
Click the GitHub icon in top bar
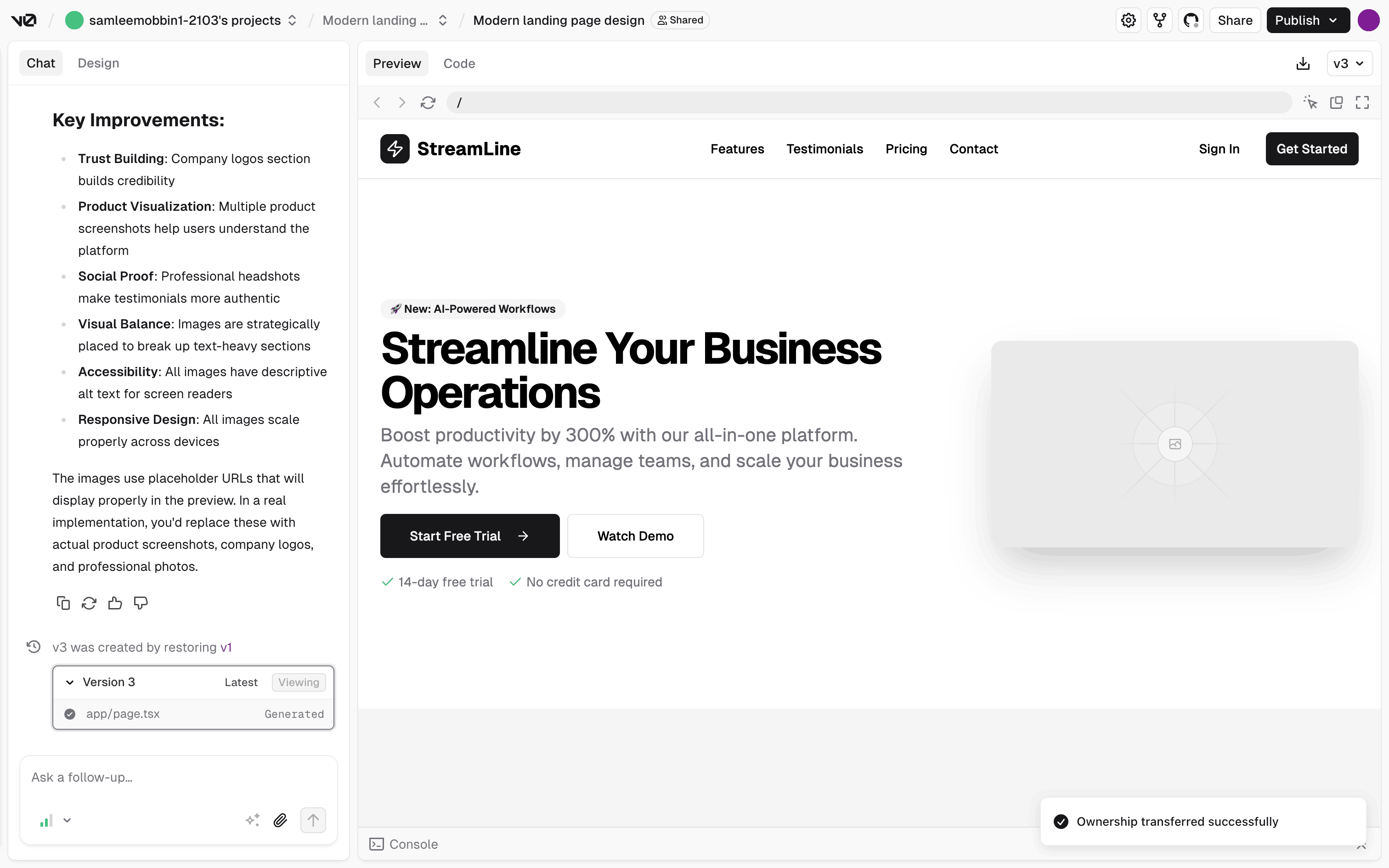click(x=1191, y=21)
